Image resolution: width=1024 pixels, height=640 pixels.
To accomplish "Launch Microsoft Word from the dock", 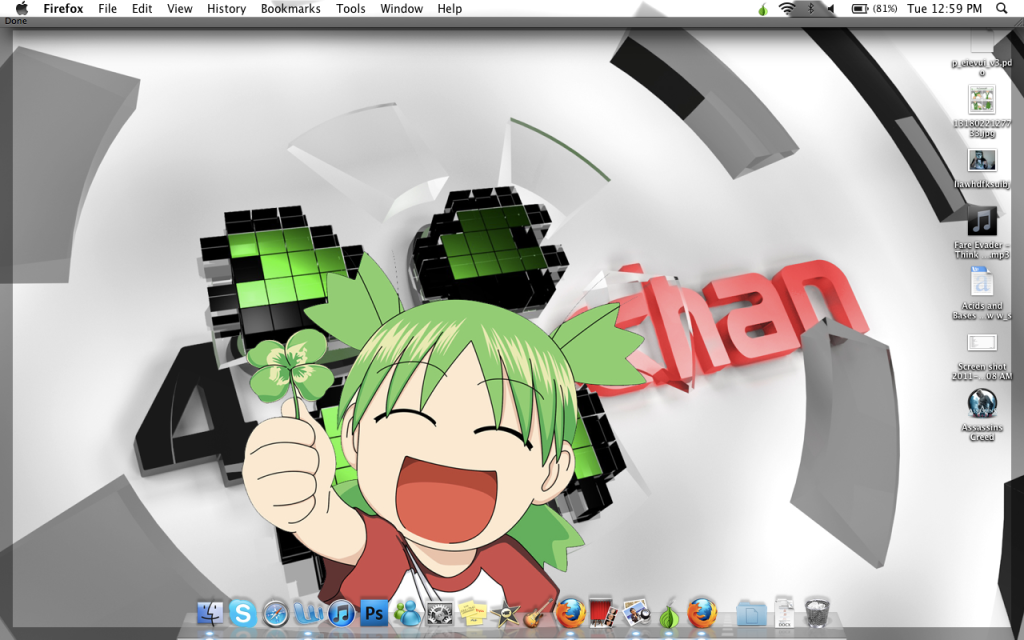I will coord(308,613).
